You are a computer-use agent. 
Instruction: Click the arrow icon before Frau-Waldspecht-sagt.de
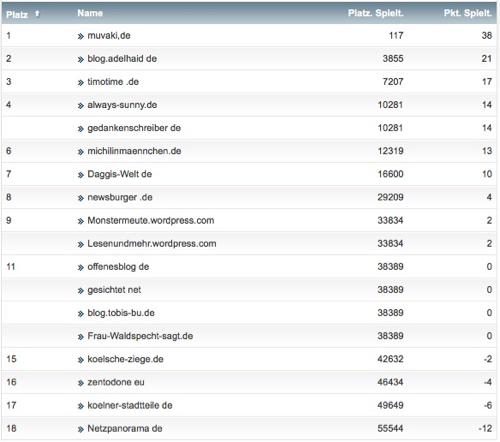(x=80, y=337)
